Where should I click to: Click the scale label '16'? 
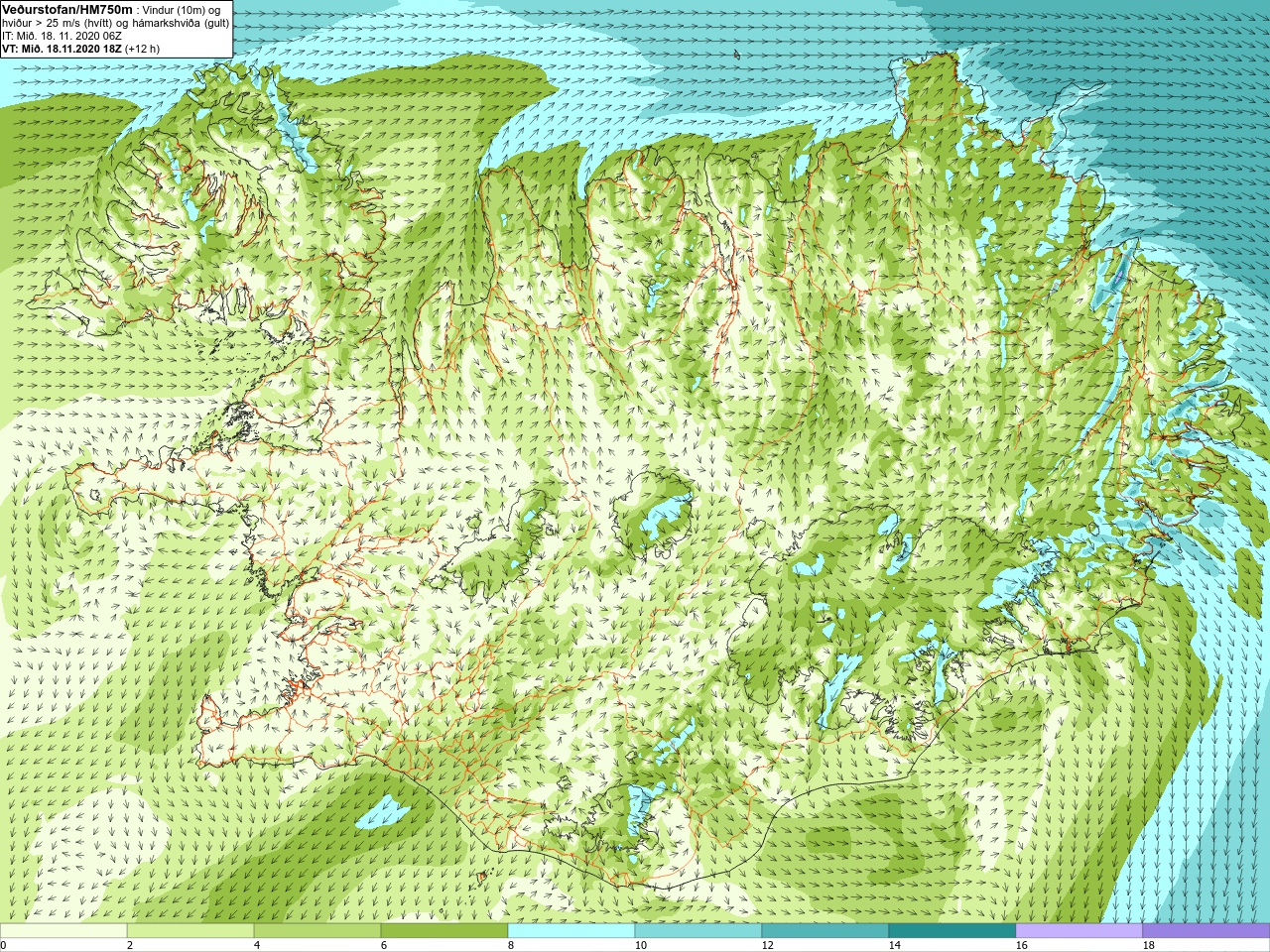point(1022,946)
